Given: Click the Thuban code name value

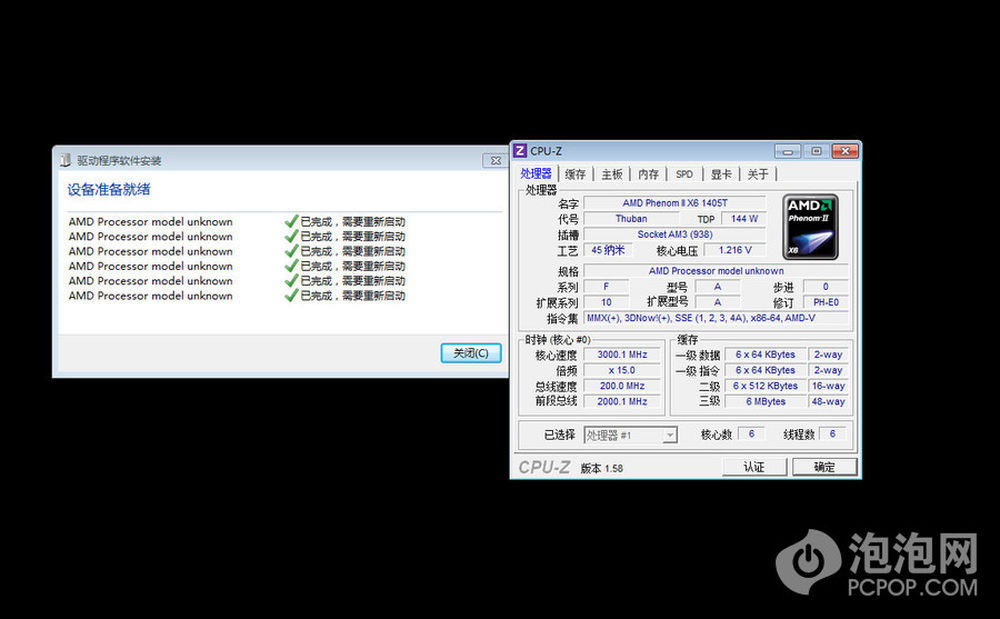Looking at the screenshot, I should (631, 219).
